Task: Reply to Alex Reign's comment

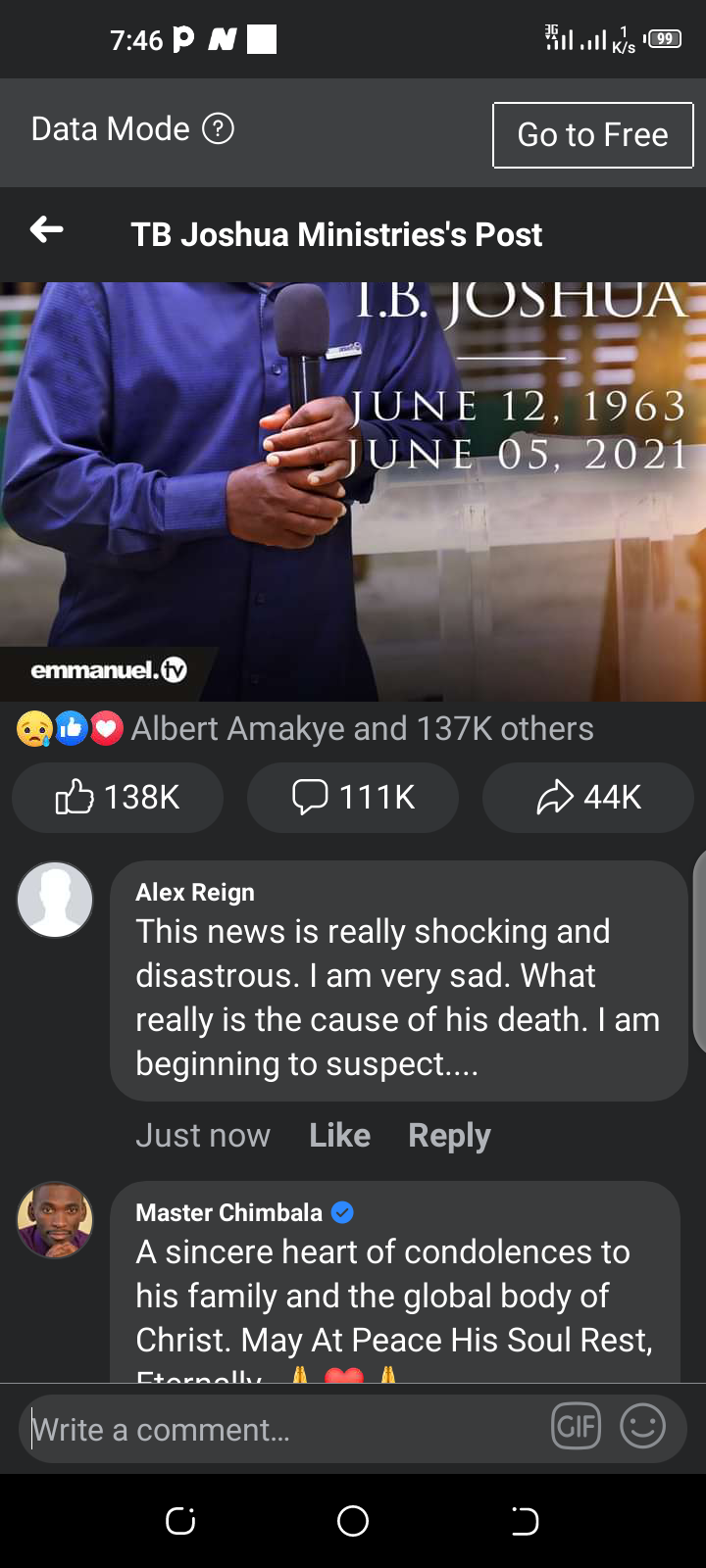Action: pos(449,1135)
